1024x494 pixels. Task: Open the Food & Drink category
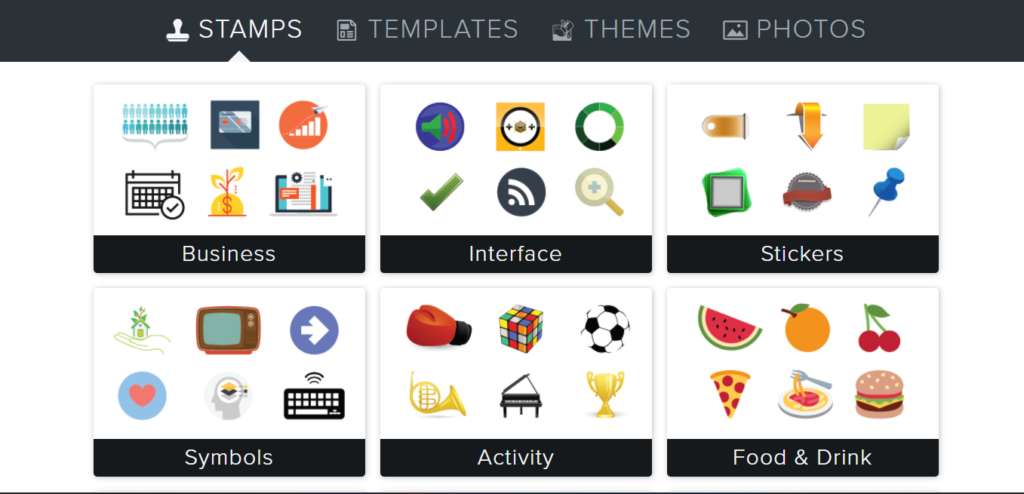coord(802,458)
